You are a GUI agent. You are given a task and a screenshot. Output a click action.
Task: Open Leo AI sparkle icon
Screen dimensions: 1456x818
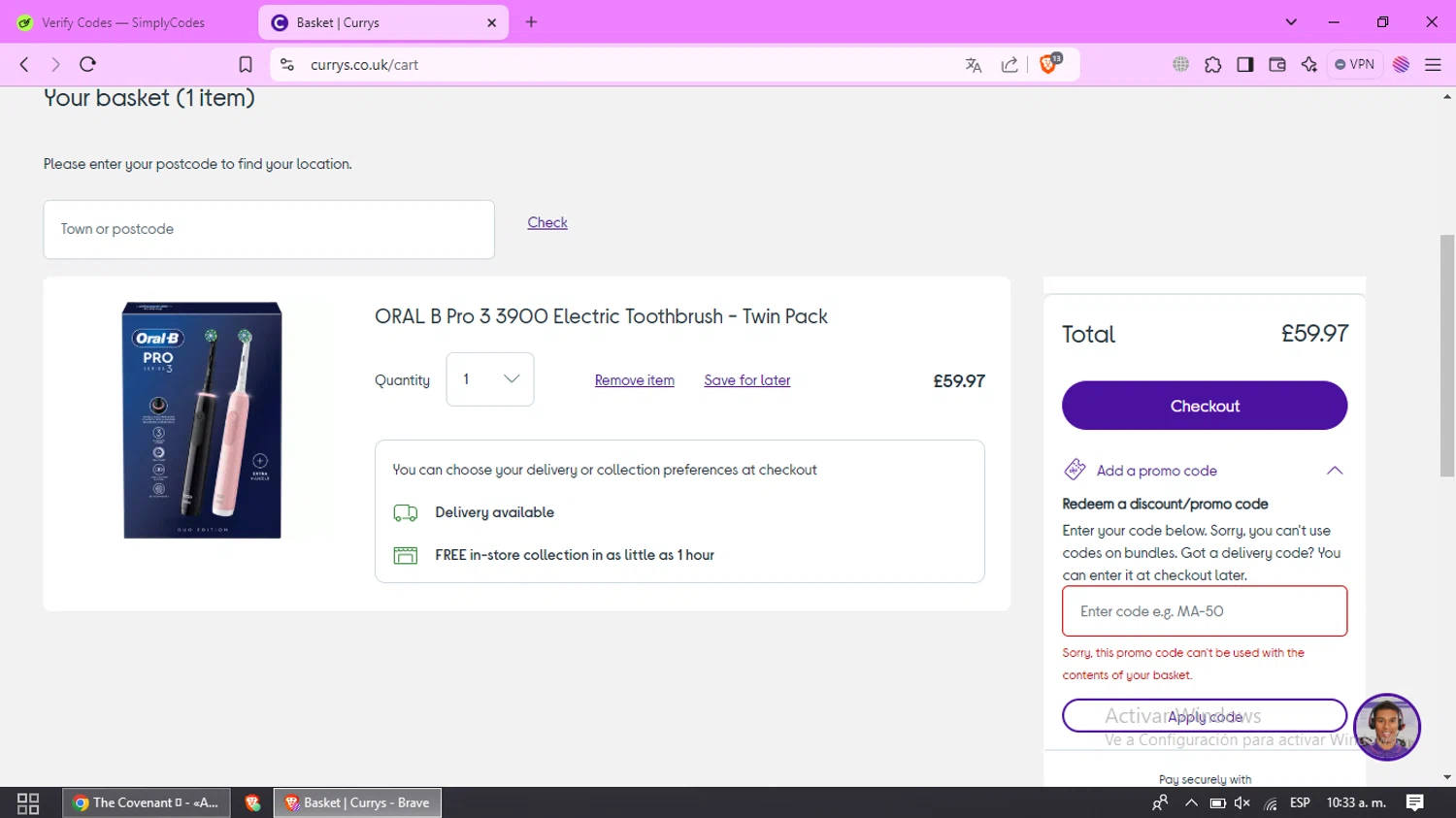click(x=1309, y=64)
